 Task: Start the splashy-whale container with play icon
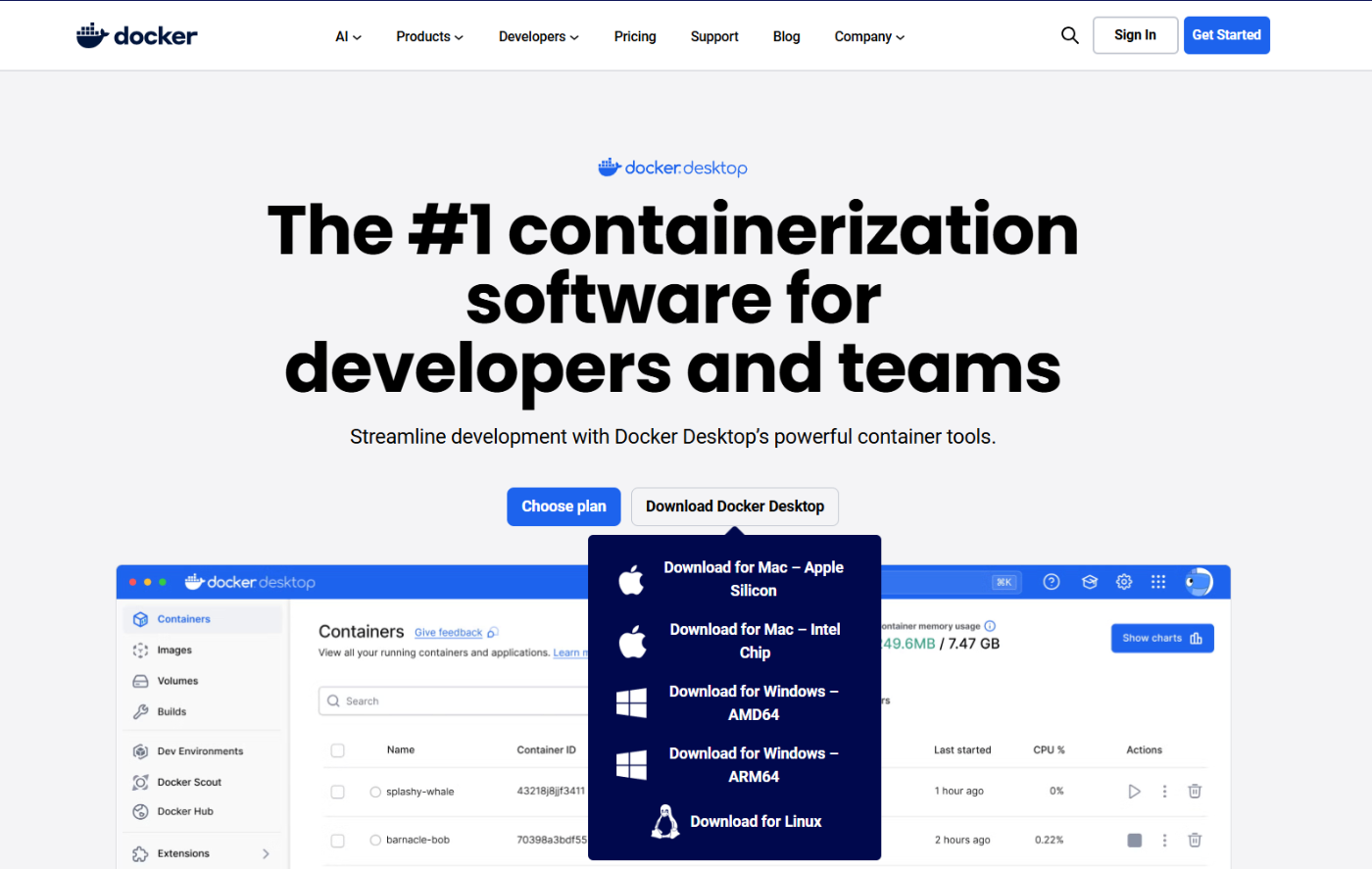pyautogui.click(x=1134, y=792)
